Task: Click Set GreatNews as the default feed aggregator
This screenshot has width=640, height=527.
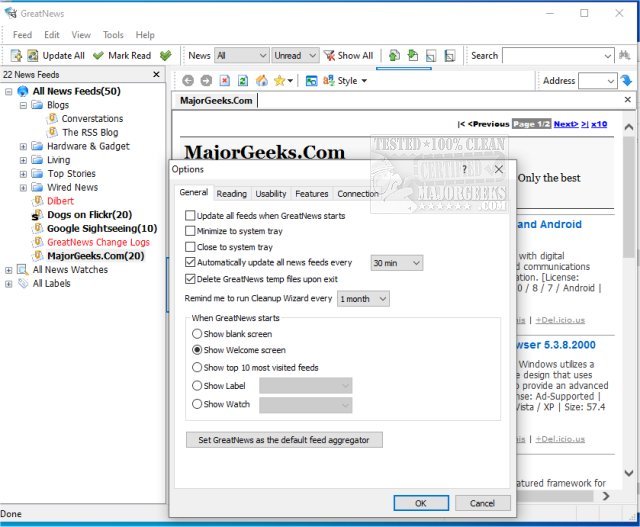Action: point(284,440)
